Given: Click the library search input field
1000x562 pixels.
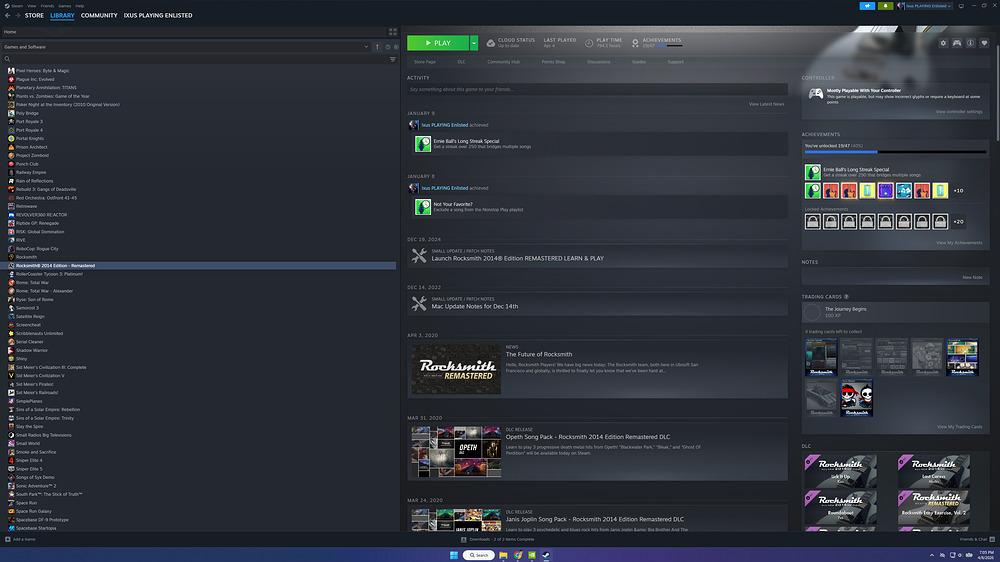Looking at the screenshot, I should pyautogui.click(x=190, y=59).
